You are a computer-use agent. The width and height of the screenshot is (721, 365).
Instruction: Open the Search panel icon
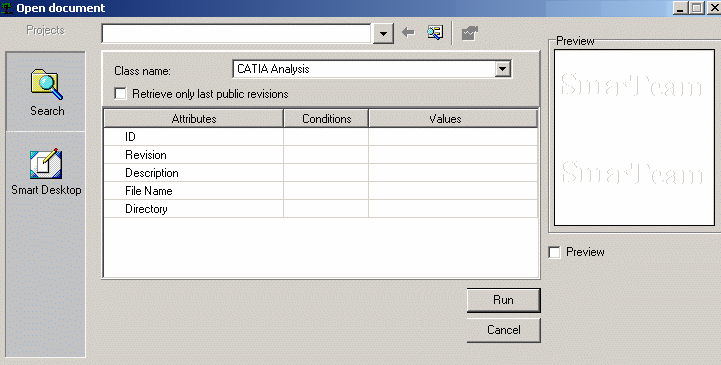click(46, 85)
